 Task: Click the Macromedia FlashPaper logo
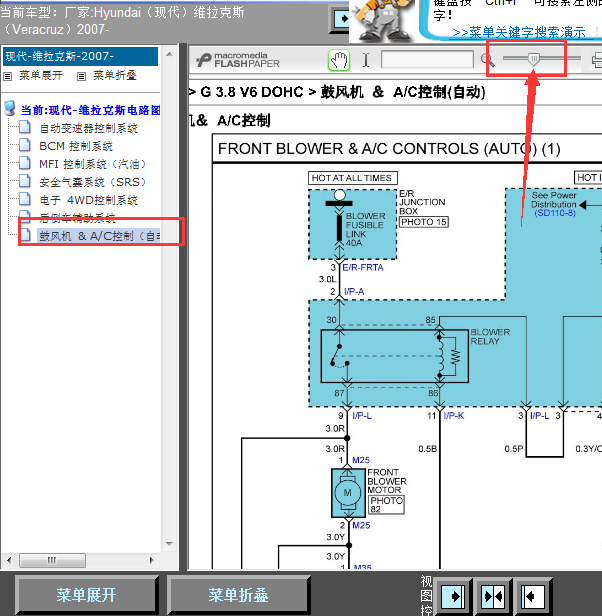coord(238,60)
